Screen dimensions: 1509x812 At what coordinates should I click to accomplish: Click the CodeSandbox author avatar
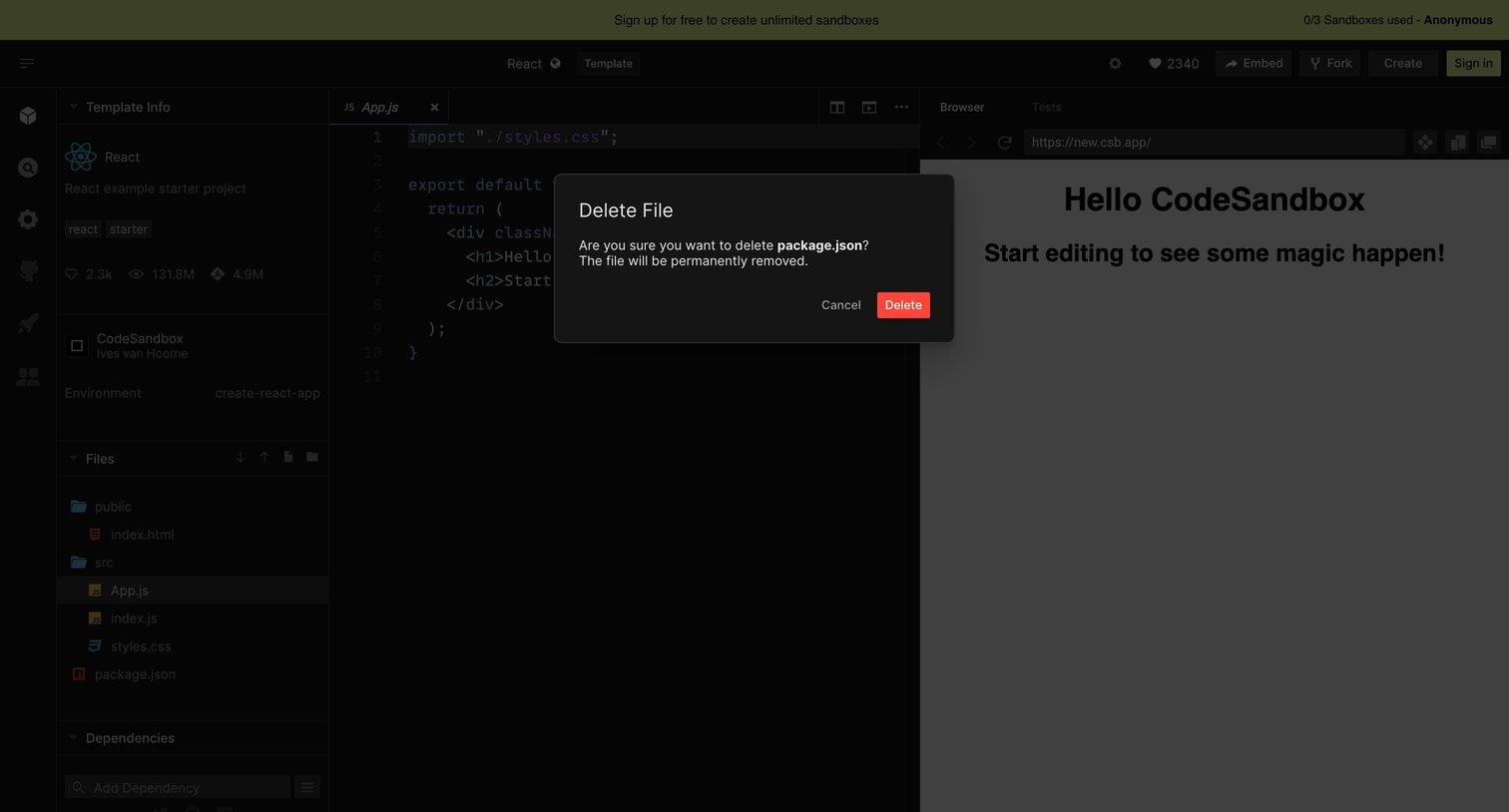77,346
